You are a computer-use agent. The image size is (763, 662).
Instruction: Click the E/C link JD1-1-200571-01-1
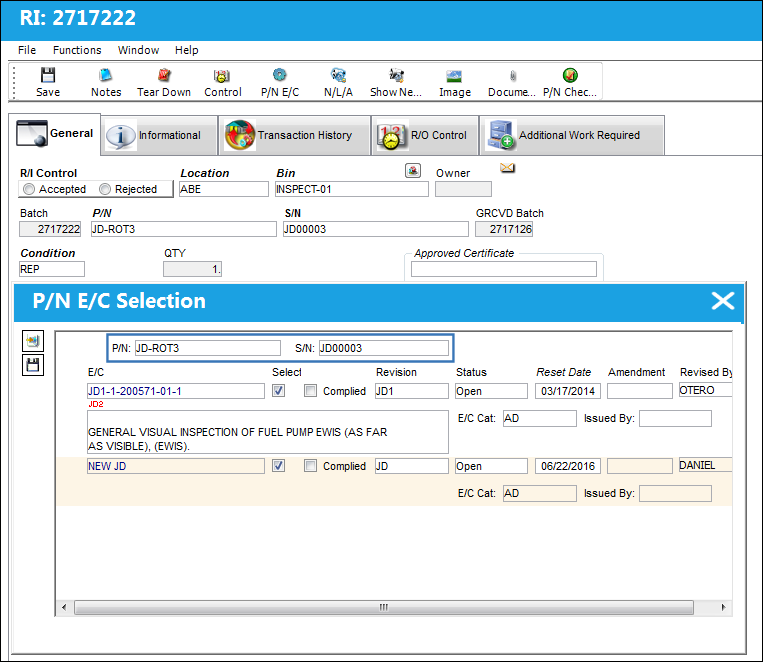pos(176,391)
